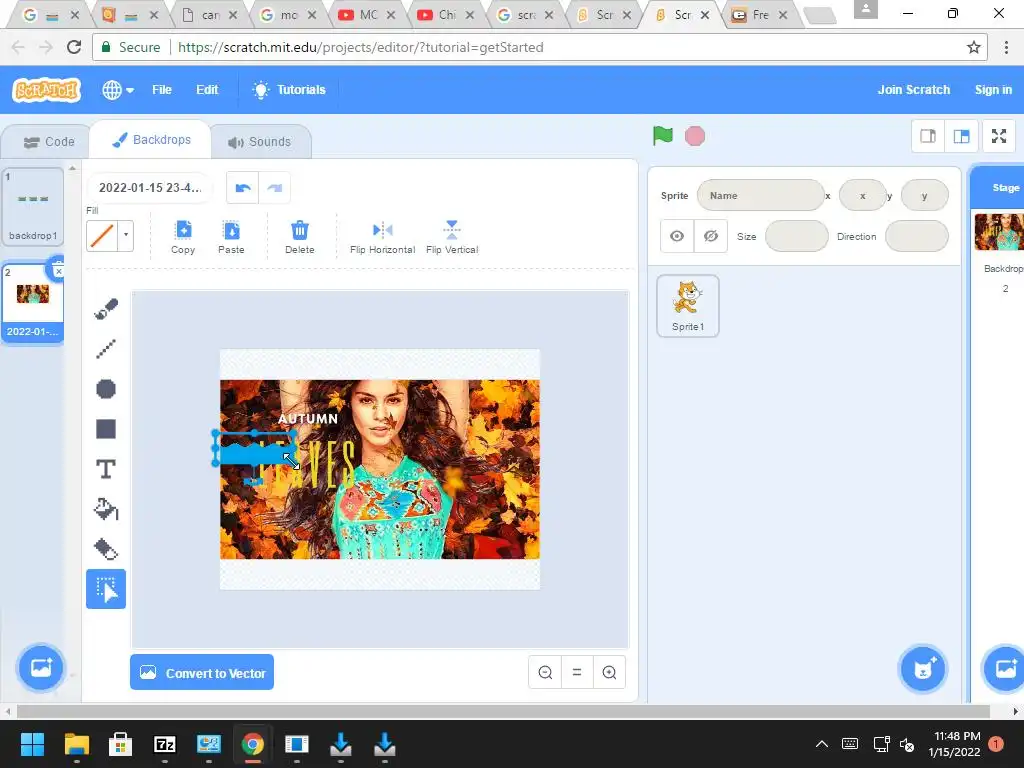Click the Sign in link
Viewport: 1024px width, 768px height.
993,90
